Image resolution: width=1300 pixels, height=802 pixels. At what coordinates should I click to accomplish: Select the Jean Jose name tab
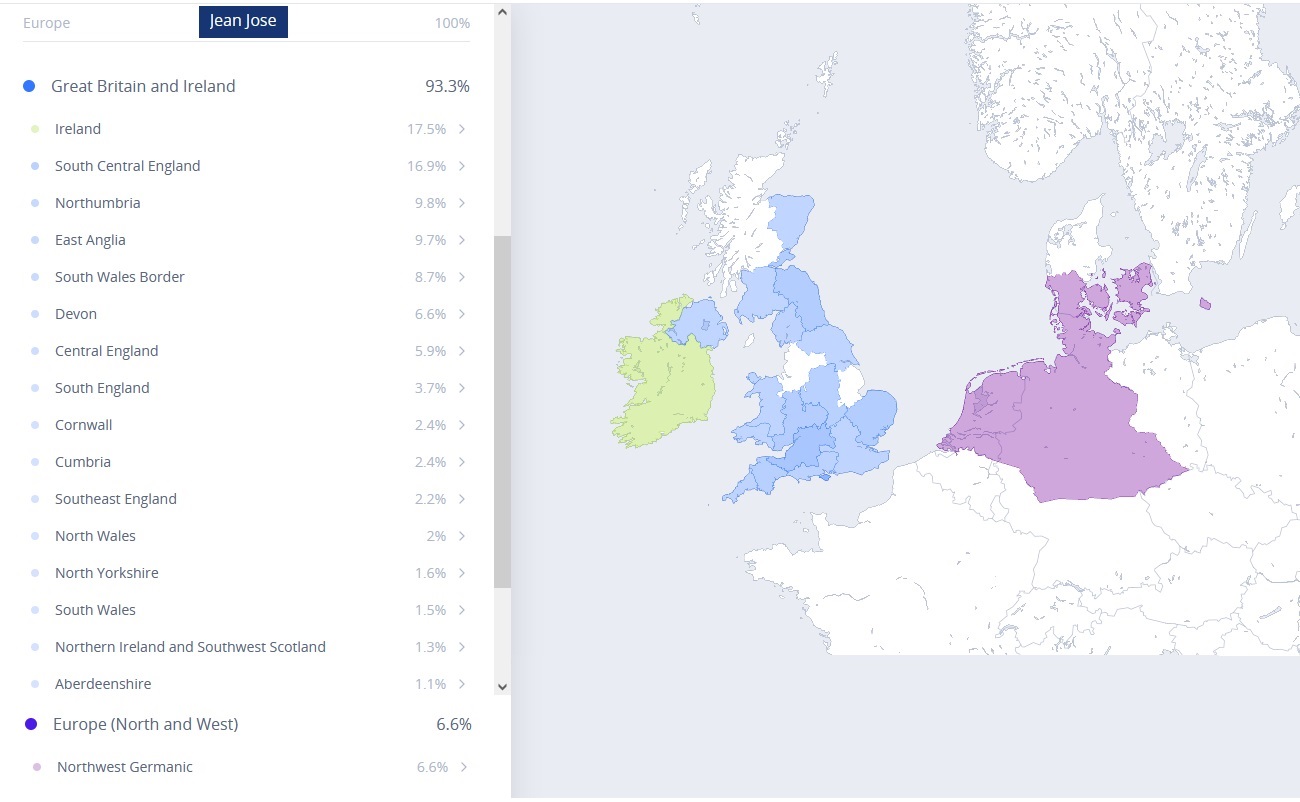(x=243, y=21)
